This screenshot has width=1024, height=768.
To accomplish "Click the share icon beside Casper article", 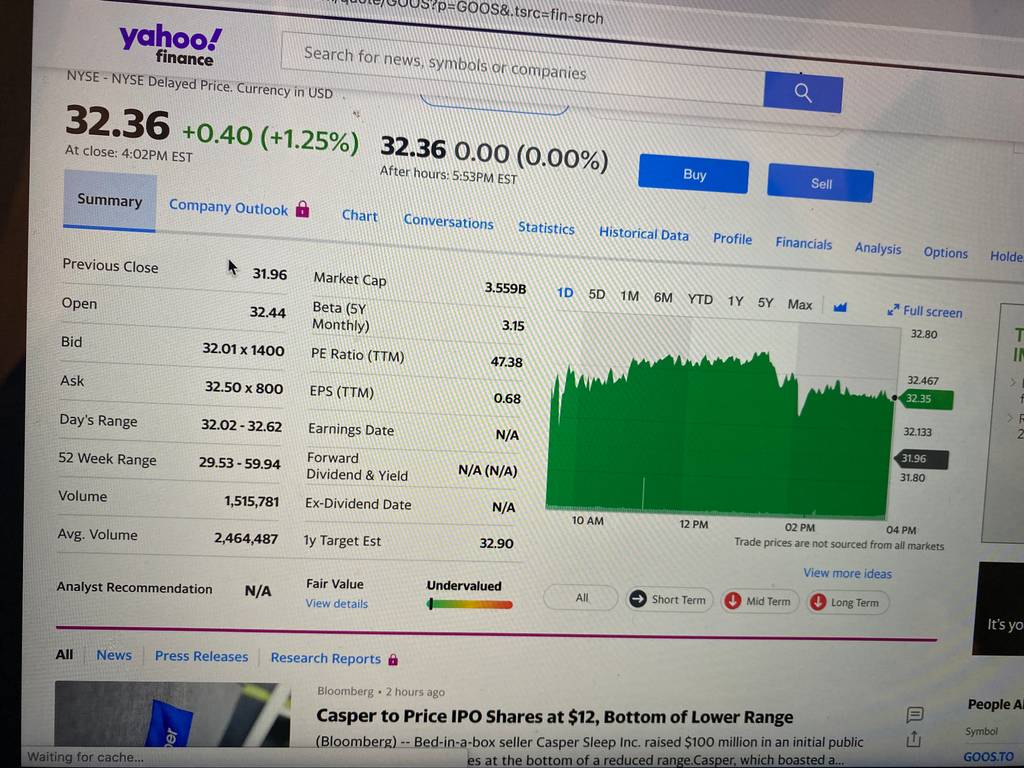I will coord(913,739).
